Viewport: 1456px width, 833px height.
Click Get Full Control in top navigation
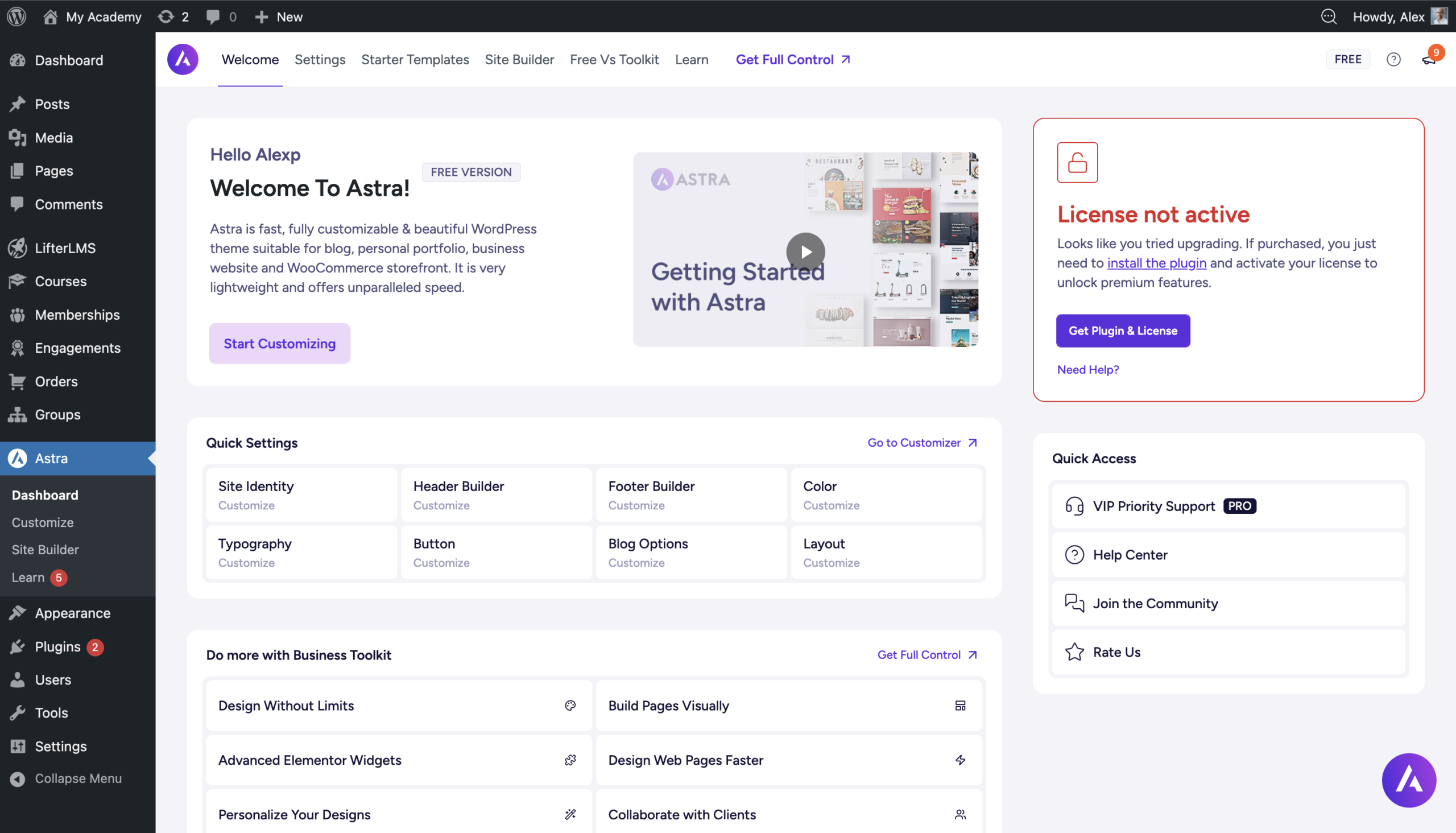[x=793, y=59]
